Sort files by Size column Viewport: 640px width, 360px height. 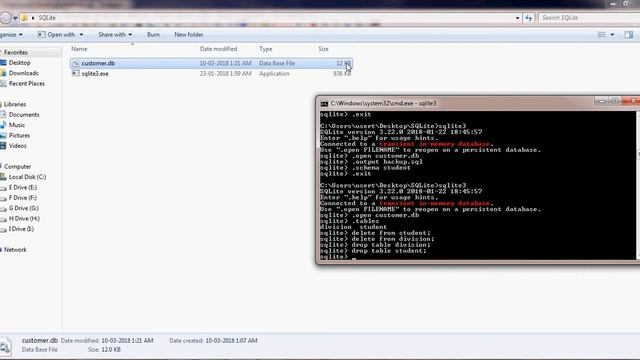(323, 49)
